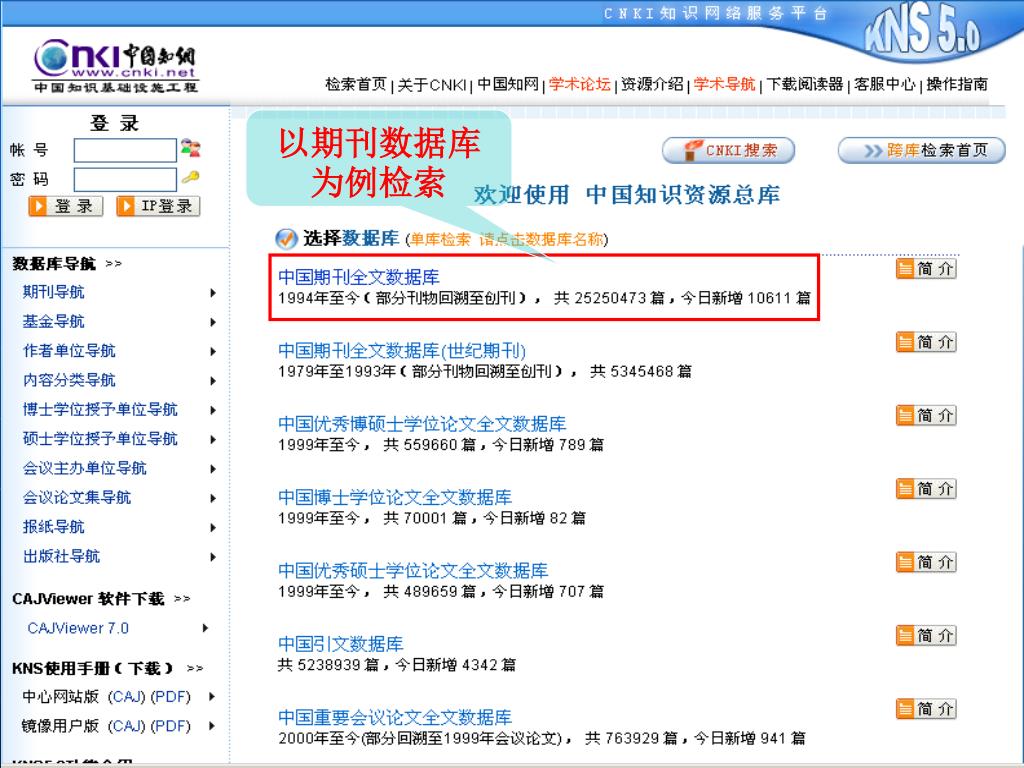This screenshot has width=1024, height=768.
Task: Click 简介 for 中国博士学位论文全文数据库
Action: (926, 488)
